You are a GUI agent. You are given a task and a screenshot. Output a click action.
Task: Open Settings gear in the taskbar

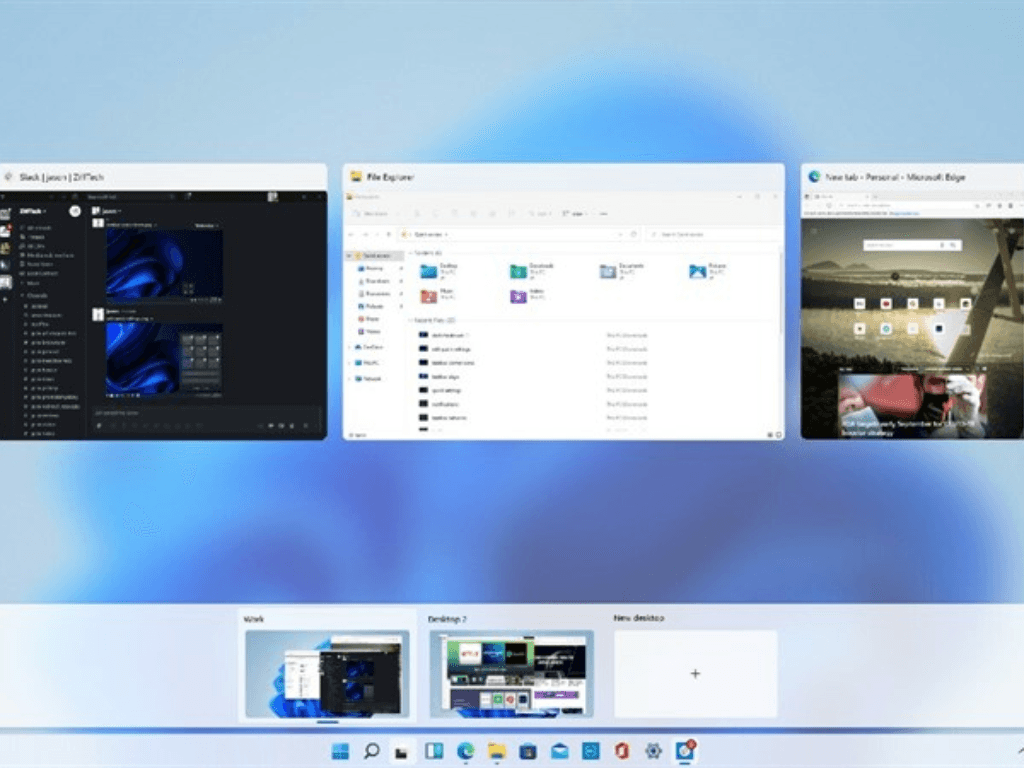[x=653, y=750]
